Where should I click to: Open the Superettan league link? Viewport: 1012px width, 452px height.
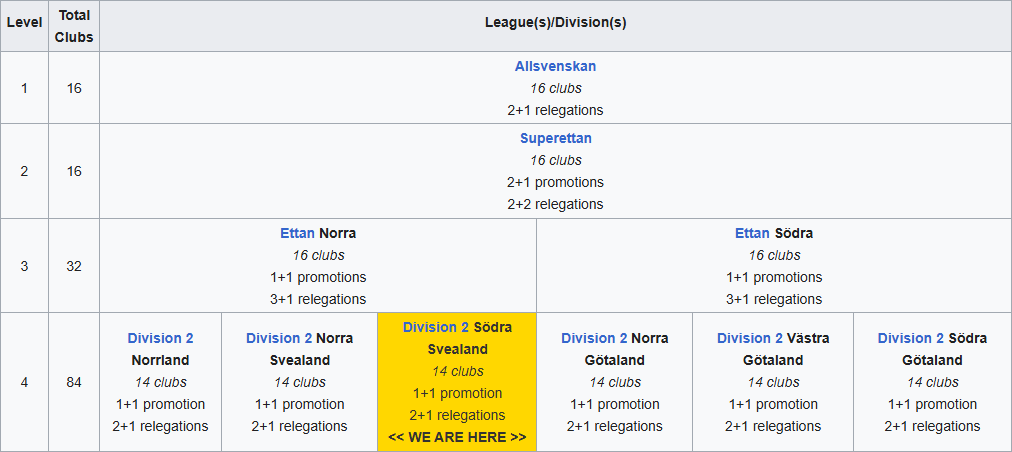[555, 138]
